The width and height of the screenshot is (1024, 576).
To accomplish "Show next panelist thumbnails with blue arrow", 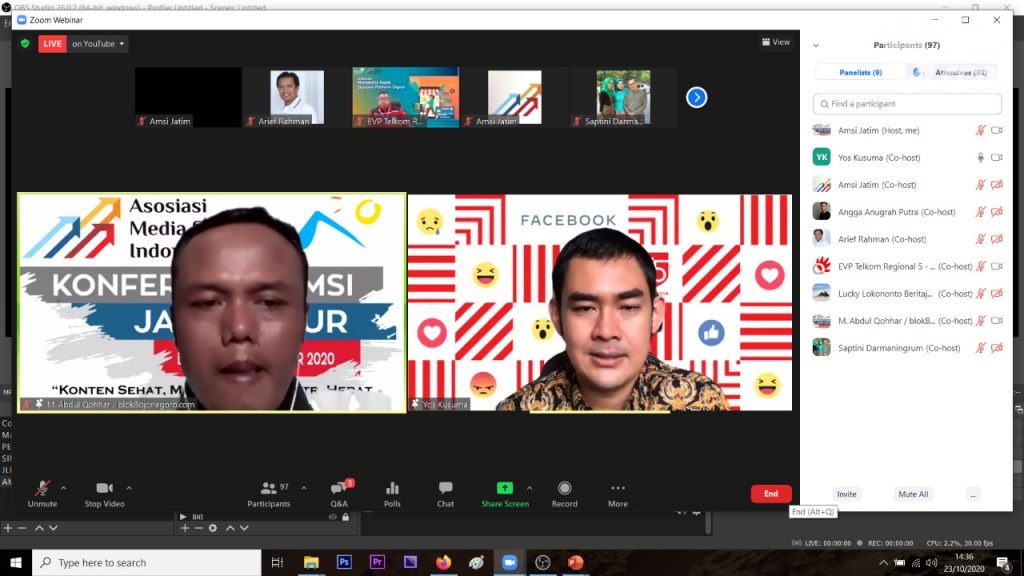I will [697, 97].
